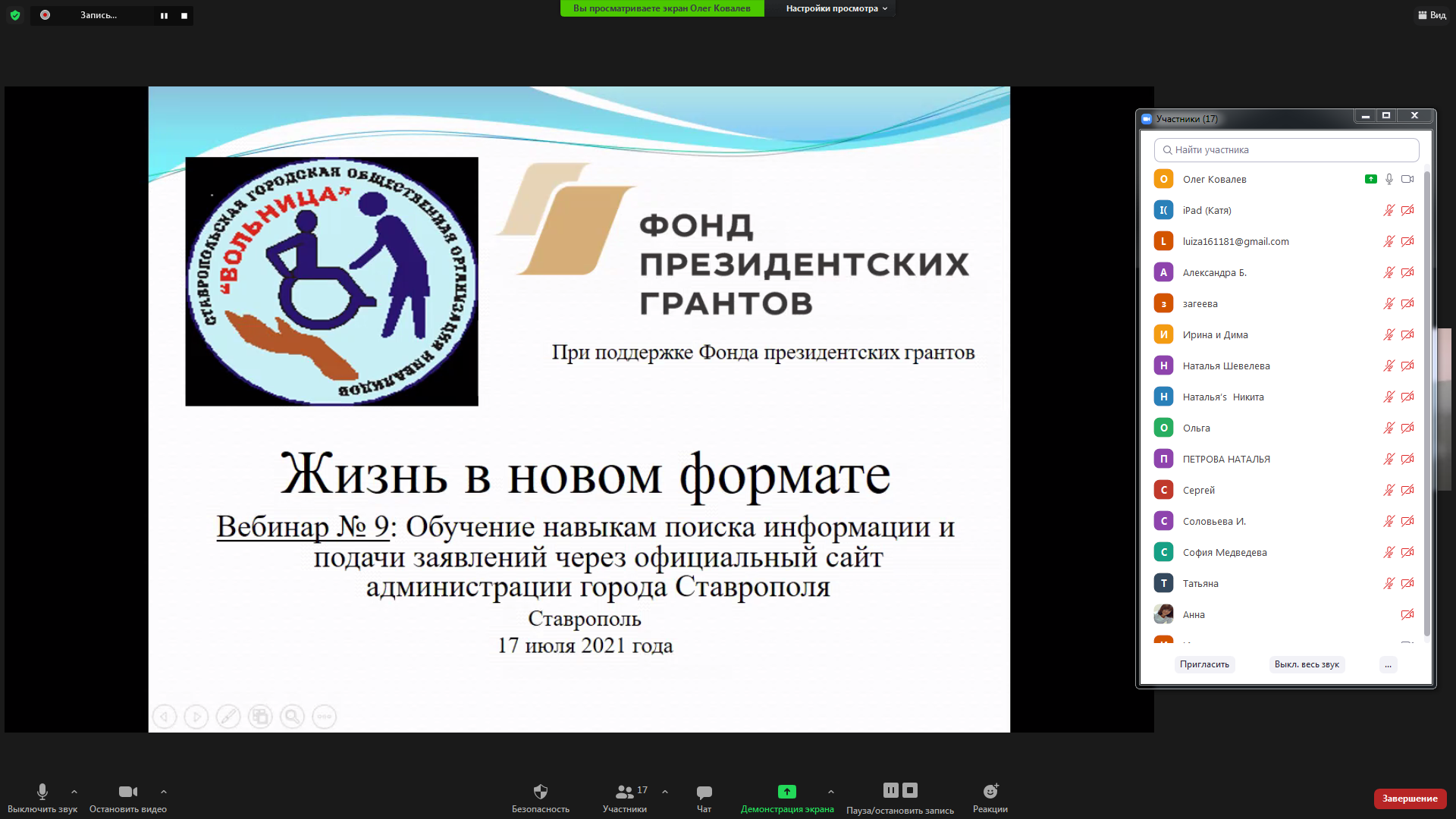Screen dimensions: 1456x819
Task: Open Настройки просмотра dropdown
Action: point(836,8)
